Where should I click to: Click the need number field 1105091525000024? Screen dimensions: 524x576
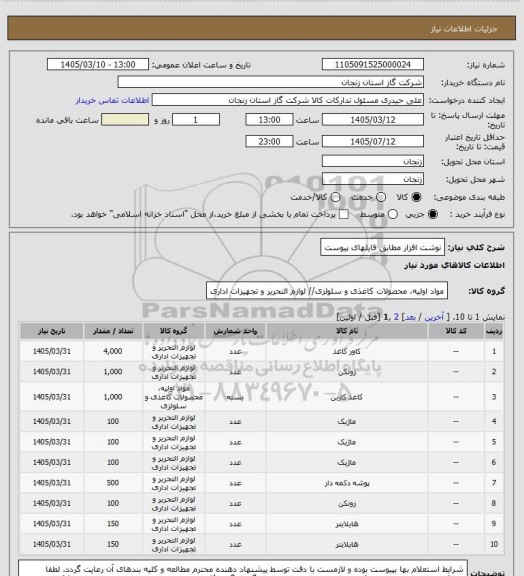tap(373, 64)
